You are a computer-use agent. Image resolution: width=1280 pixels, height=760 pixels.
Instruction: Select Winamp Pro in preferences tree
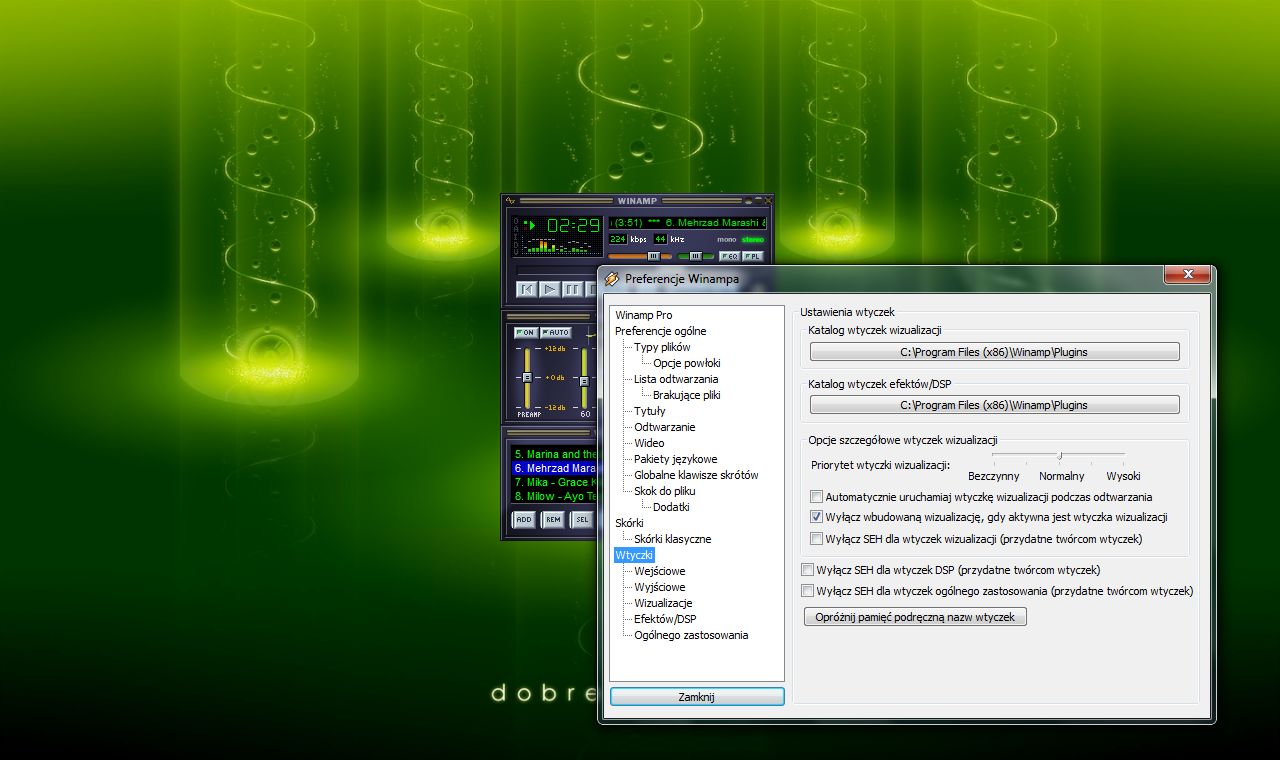click(643, 315)
